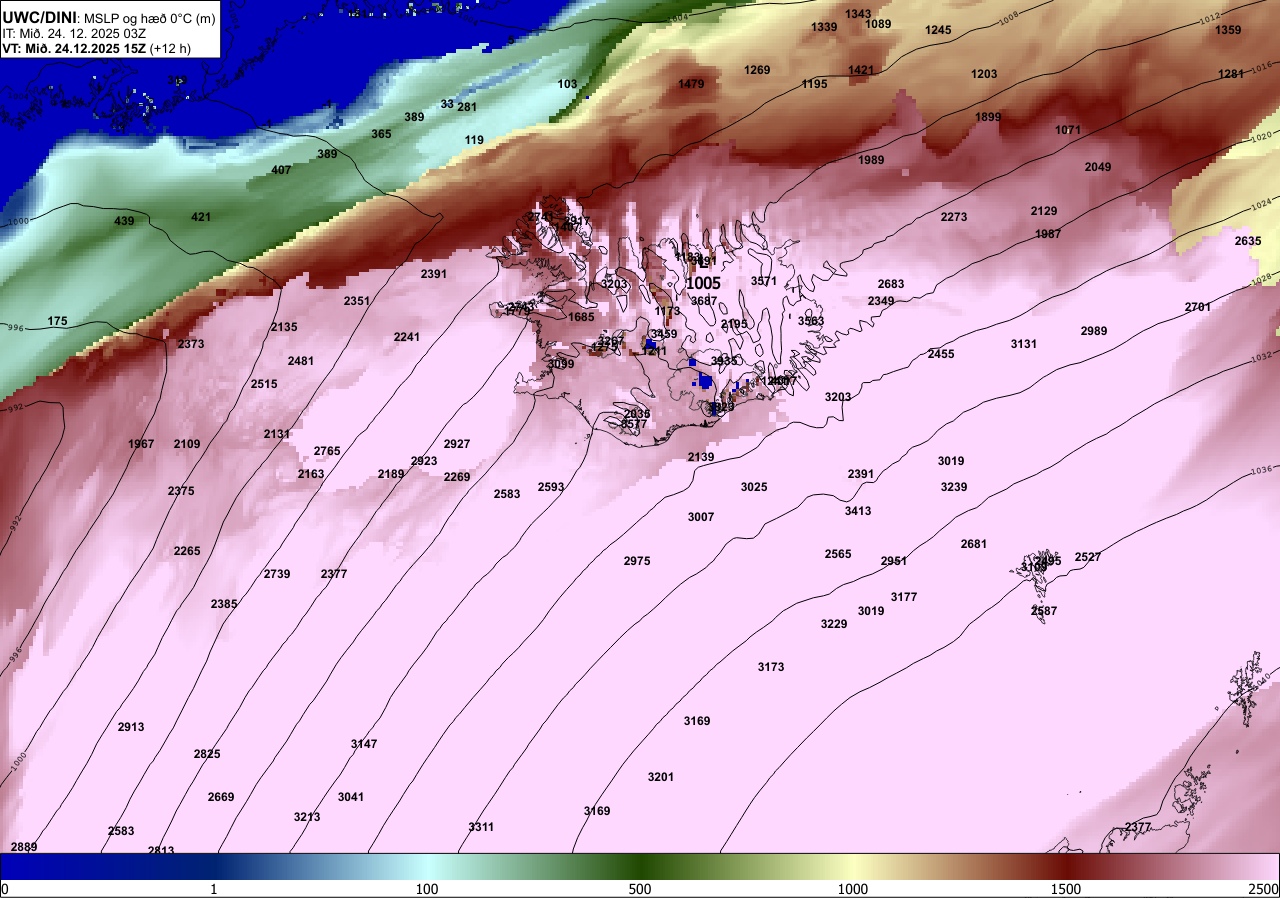Click the valid time line VT: Mið. 24.12.2025 15Z

73,47
